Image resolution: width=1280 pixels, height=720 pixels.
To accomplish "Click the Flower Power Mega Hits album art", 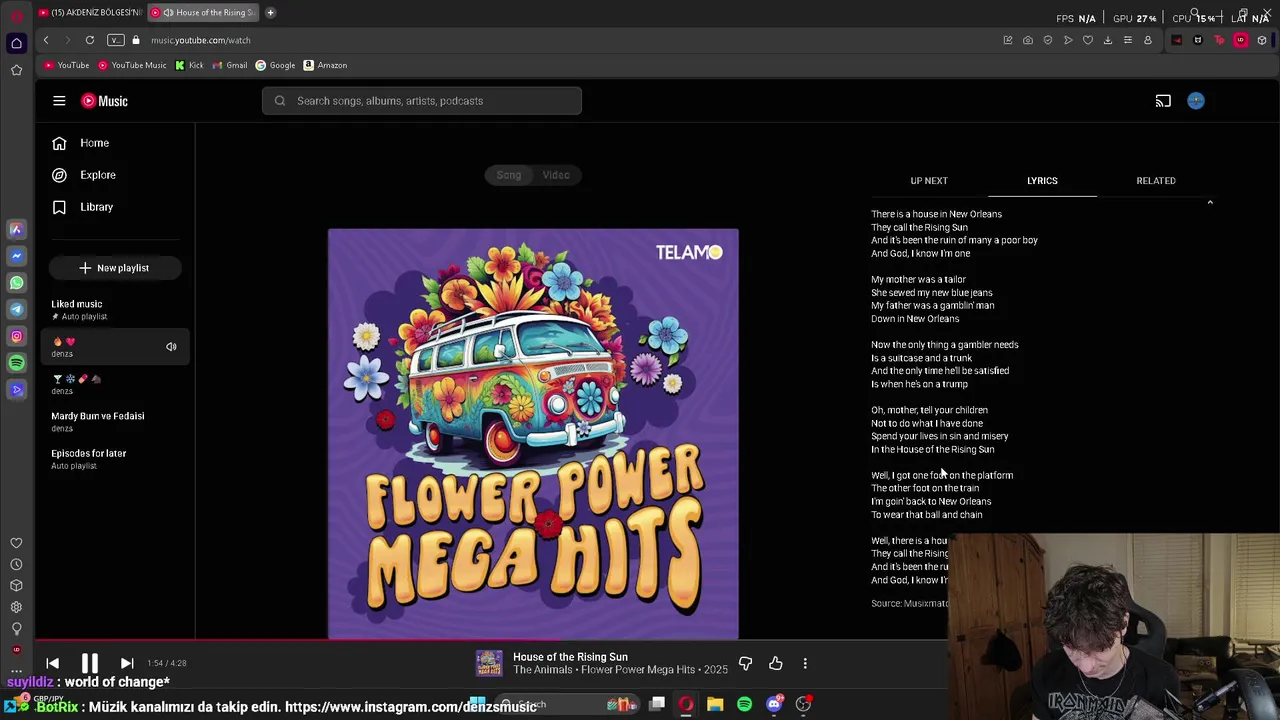I will point(533,434).
